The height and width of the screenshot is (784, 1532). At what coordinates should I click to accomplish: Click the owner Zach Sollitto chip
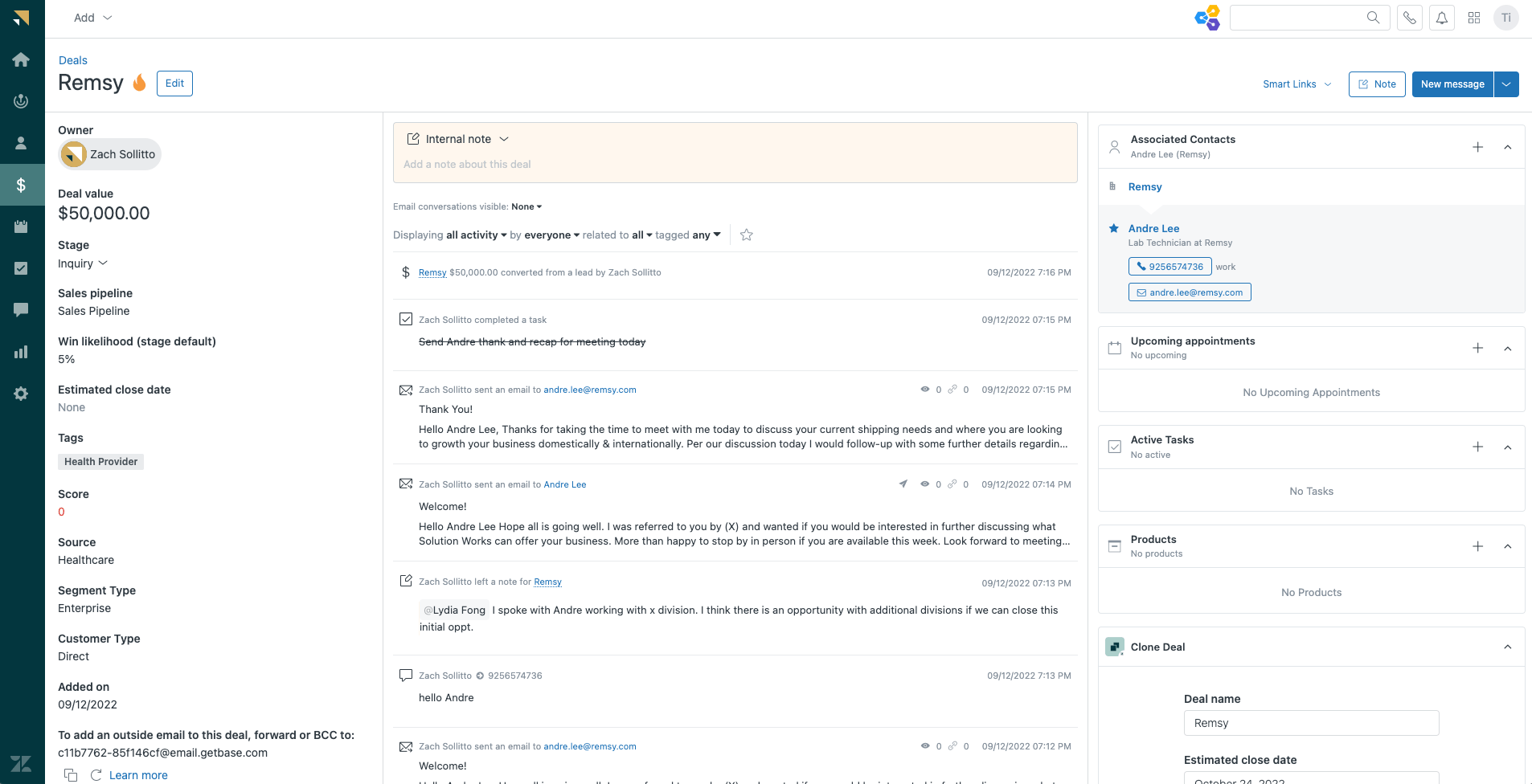coord(109,154)
